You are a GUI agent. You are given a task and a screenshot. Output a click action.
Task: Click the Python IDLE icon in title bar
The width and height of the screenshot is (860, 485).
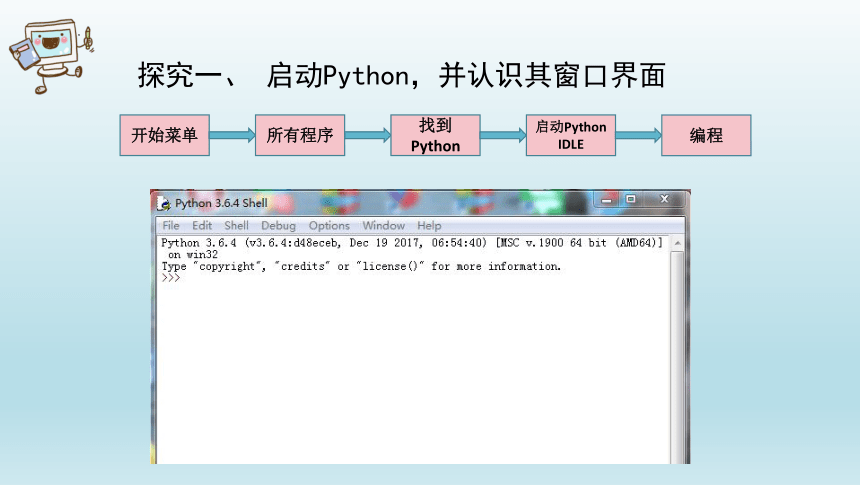point(163,204)
